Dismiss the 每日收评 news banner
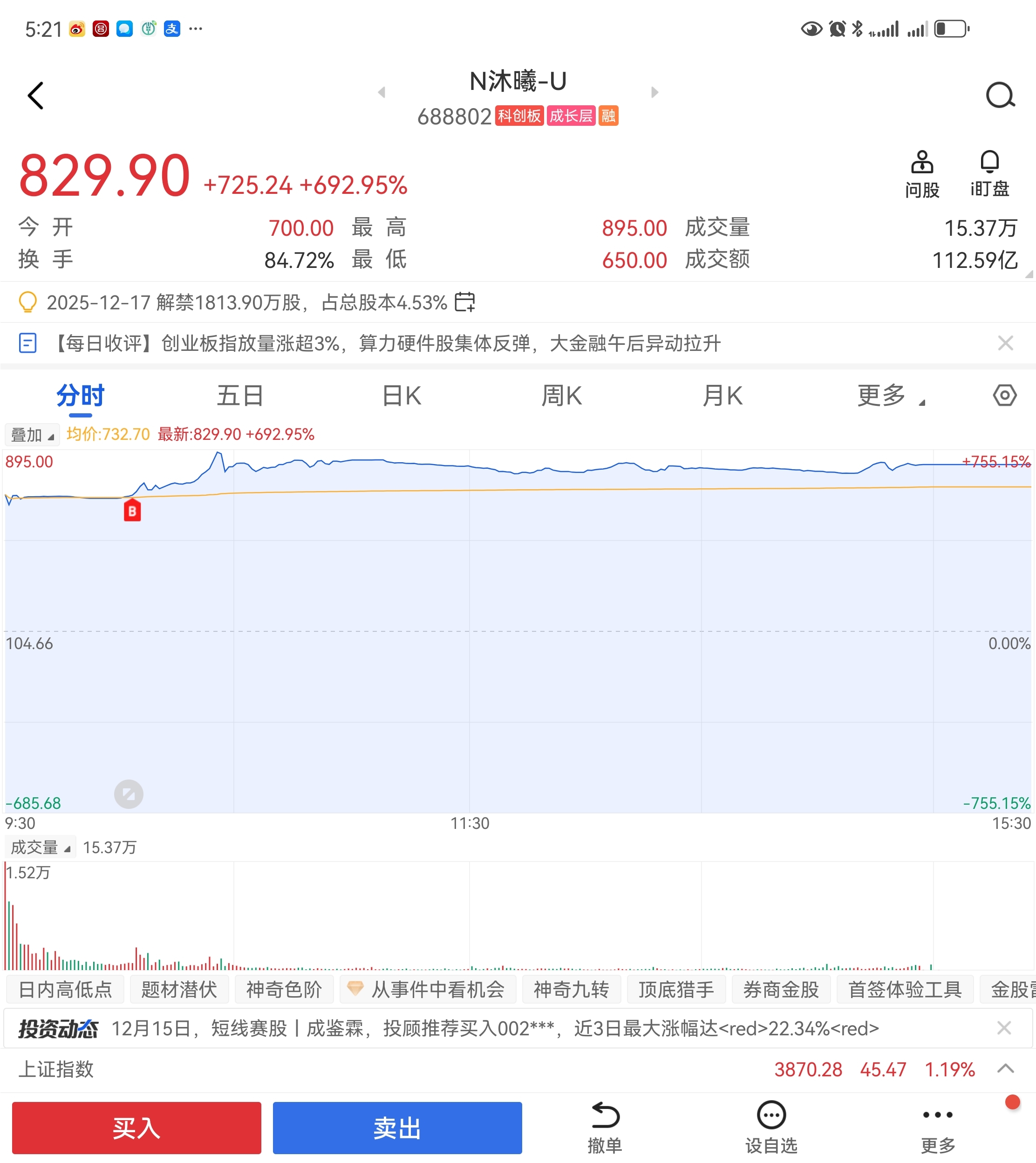The width and height of the screenshot is (1036, 1163). pyautogui.click(x=1005, y=343)
